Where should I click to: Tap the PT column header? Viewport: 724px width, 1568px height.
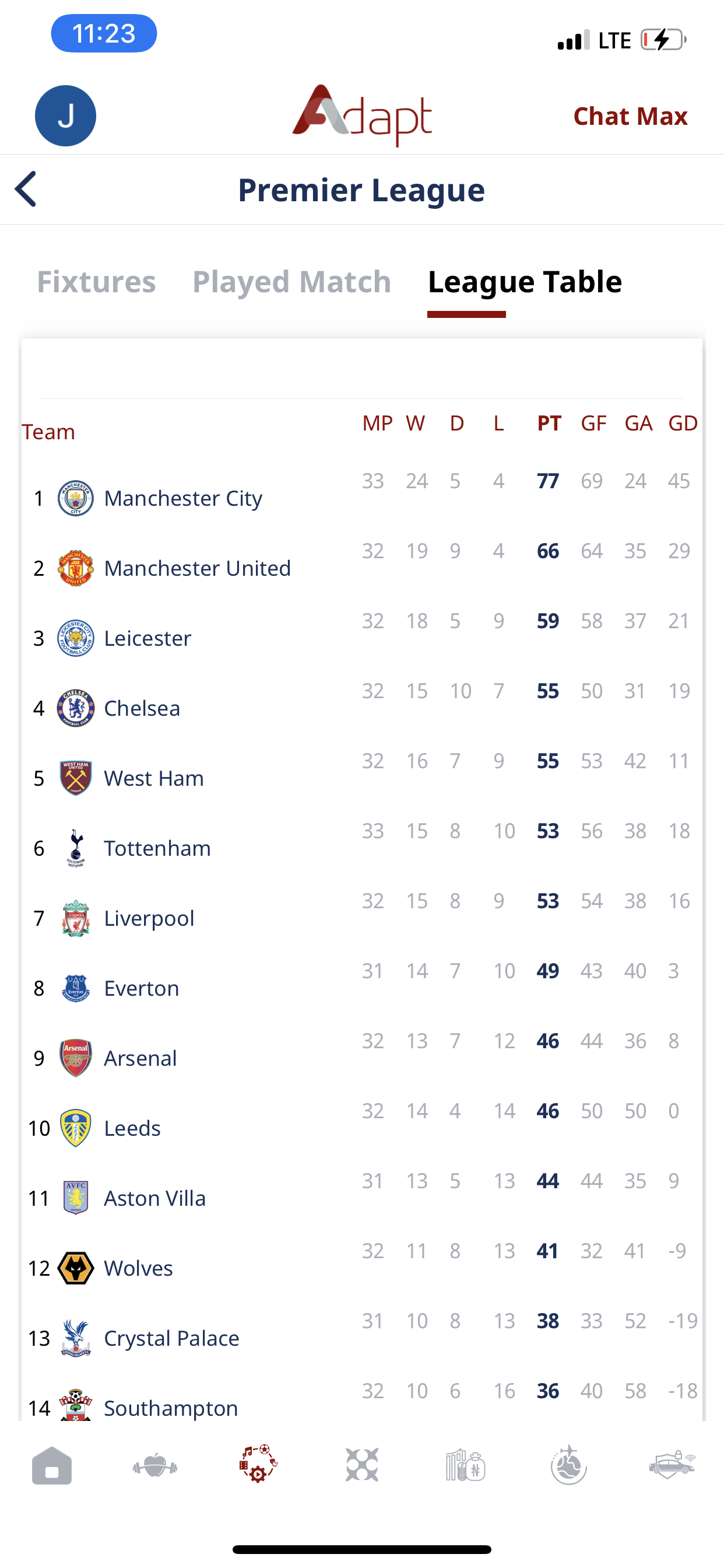pos(549,423)
